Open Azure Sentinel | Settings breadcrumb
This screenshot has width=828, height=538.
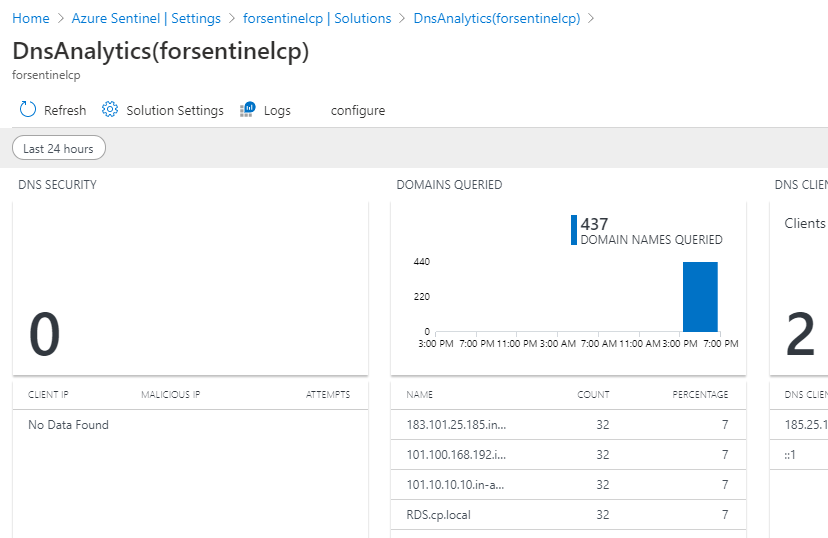coord(146,18)
